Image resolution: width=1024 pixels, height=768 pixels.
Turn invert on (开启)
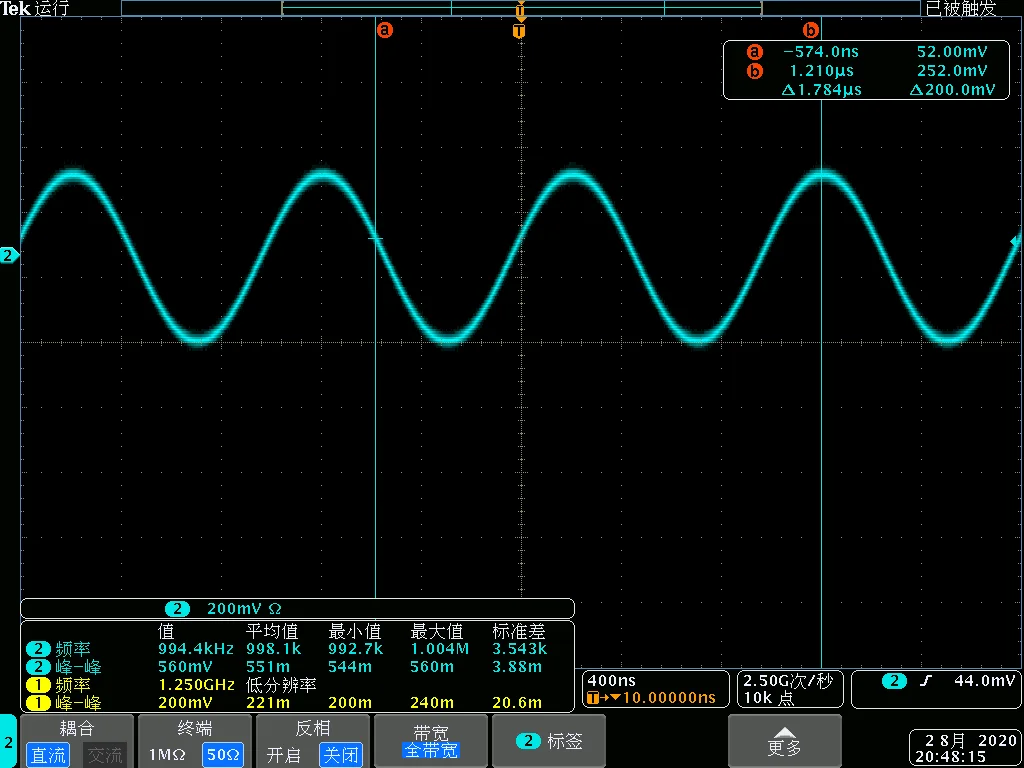click(284, 755)
